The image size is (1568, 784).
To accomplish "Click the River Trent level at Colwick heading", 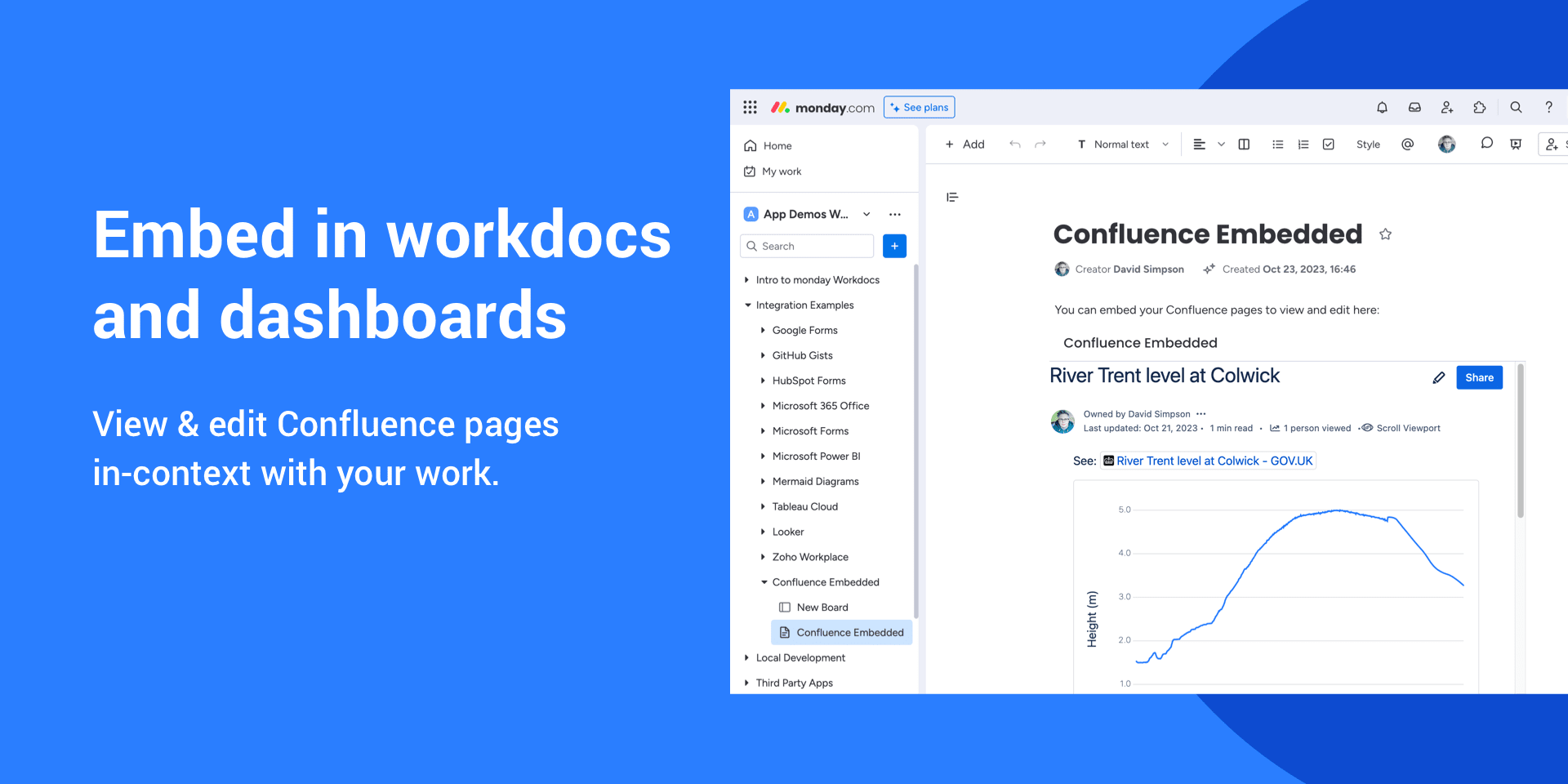I will [x=1165, y=376].
